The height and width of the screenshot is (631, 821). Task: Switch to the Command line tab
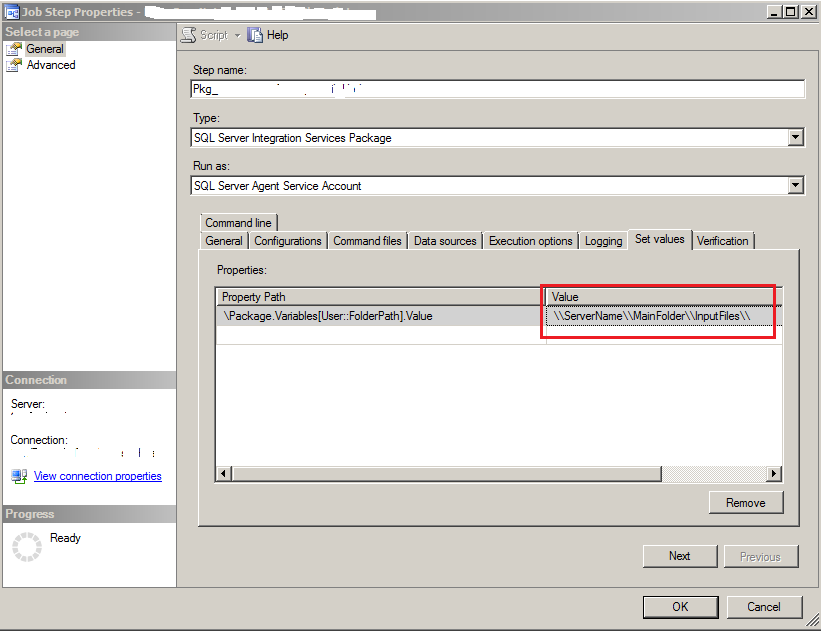(x=239, y=223)
